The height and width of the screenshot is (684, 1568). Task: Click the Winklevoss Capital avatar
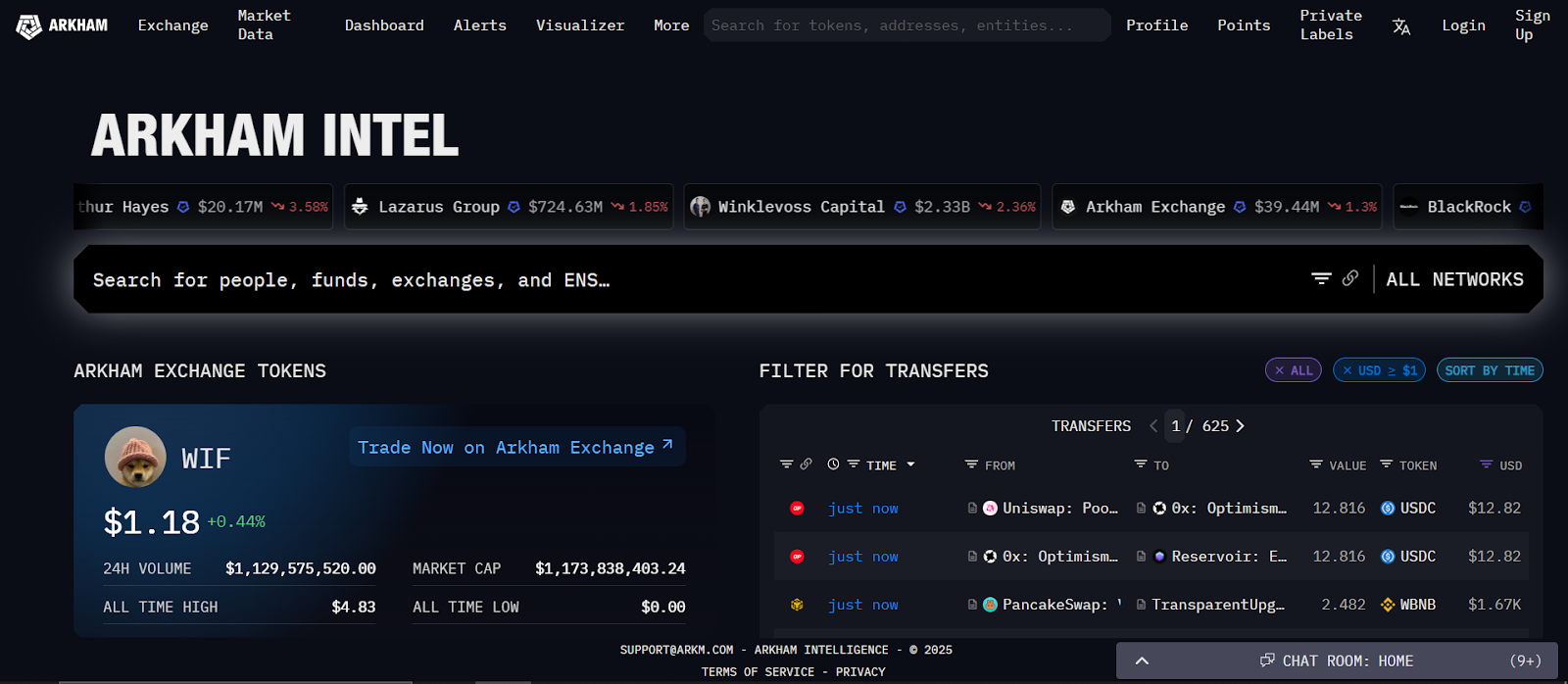(700, 207)
